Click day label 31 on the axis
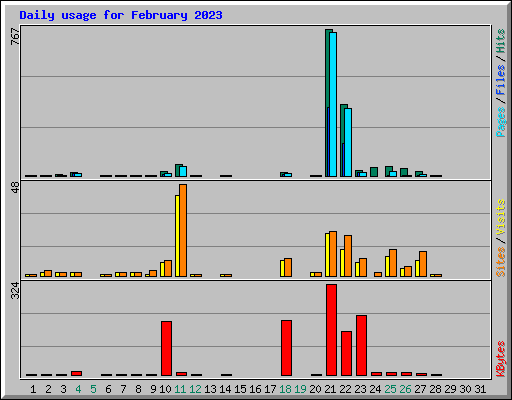Screen dimensions: 512x400 point(480,389)
